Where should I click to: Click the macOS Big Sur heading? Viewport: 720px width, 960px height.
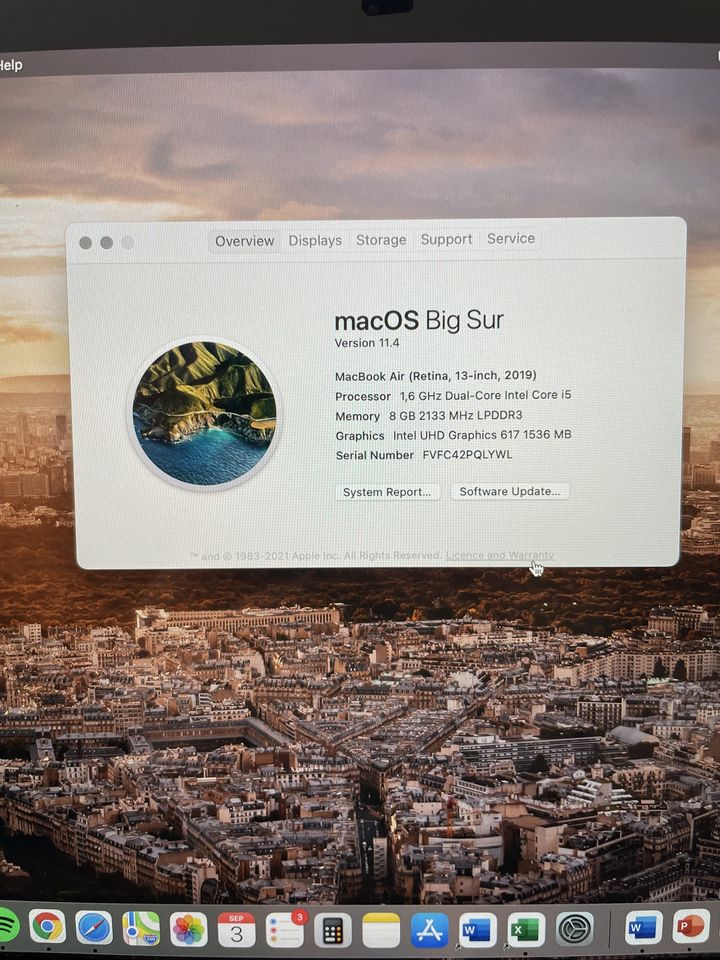(419, 320)
